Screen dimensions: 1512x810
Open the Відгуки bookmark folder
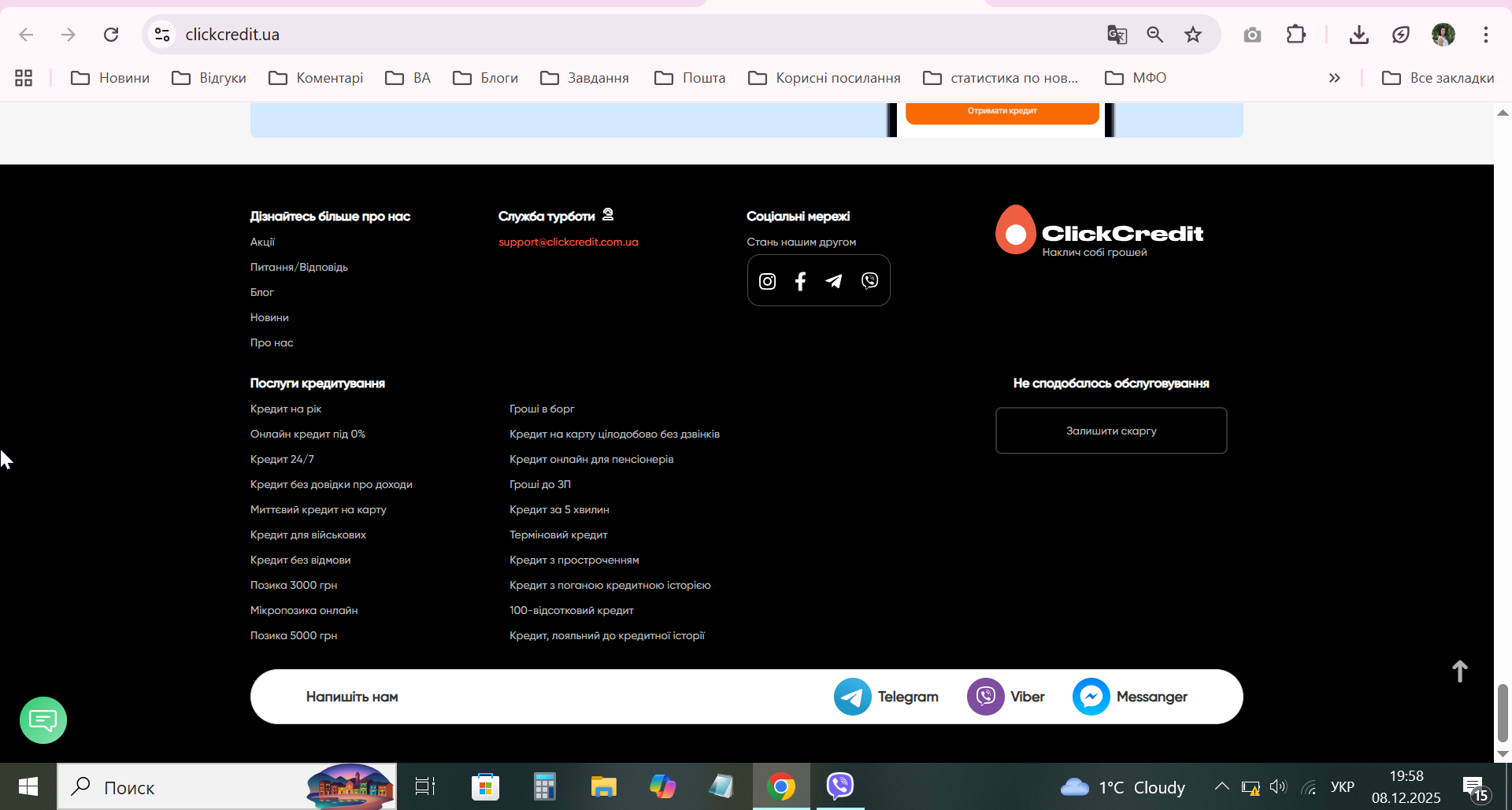(209, 78)
